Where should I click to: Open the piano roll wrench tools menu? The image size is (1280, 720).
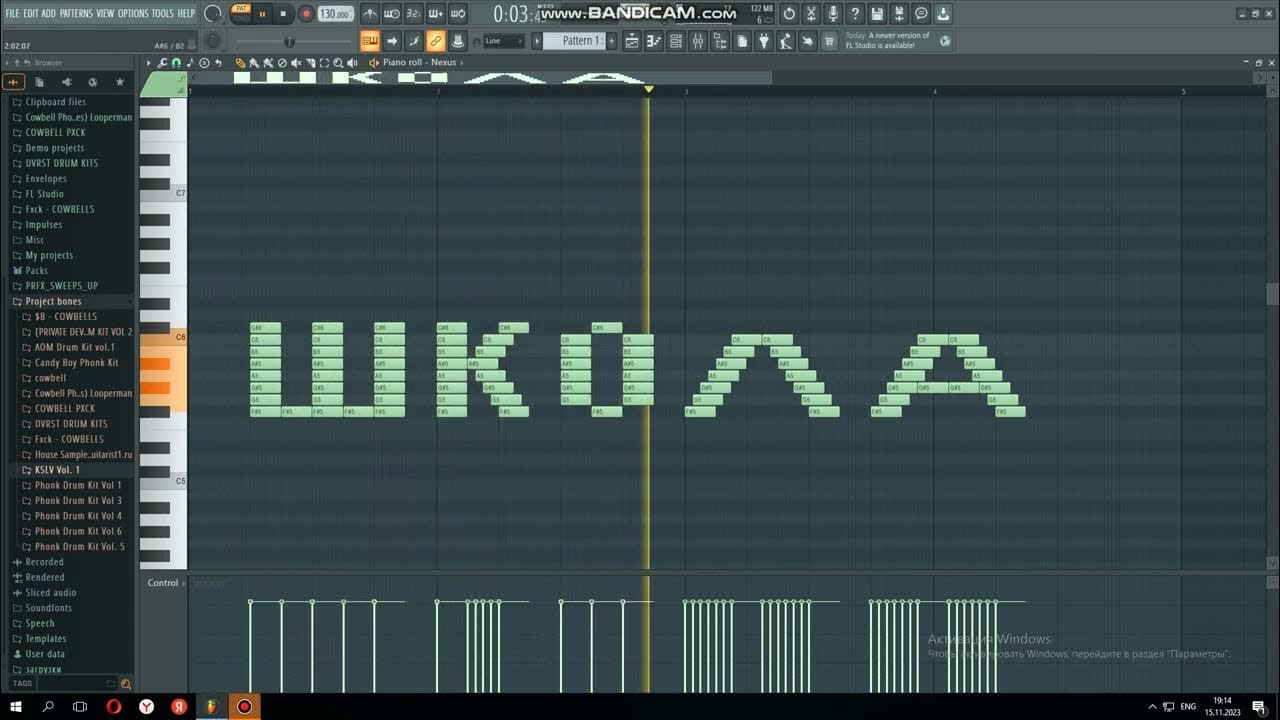[x=162, y=62]
